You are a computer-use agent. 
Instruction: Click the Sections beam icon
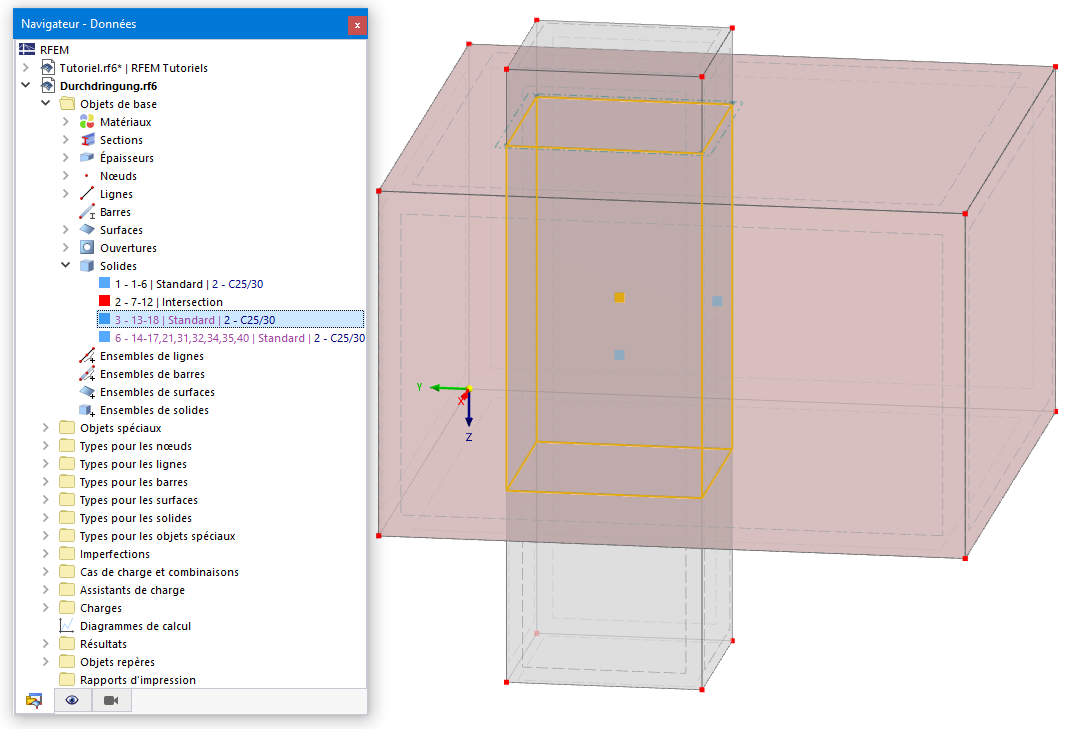pyautogui.click(x=87, y=140)
